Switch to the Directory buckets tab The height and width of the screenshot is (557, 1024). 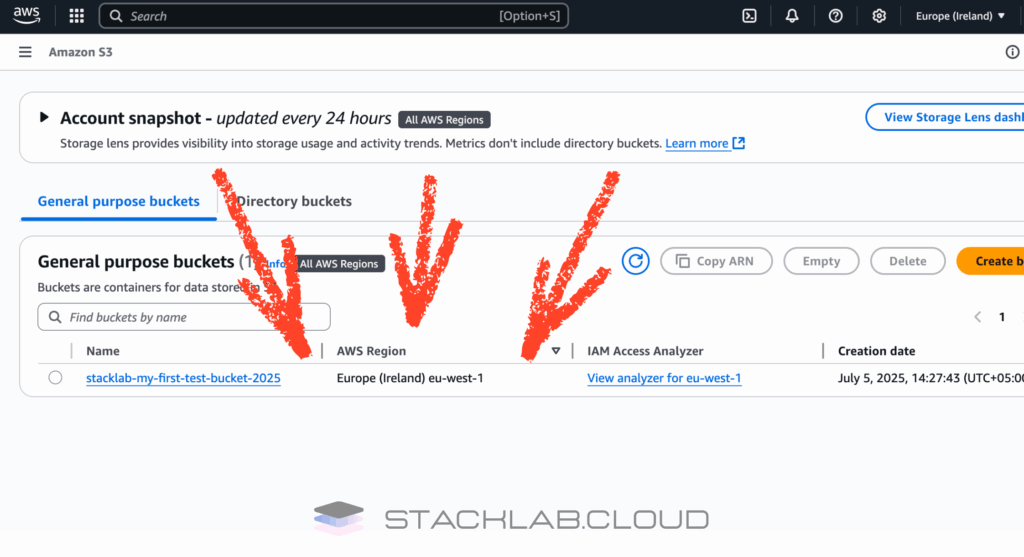pyautogui.click(x=294, y=201)
